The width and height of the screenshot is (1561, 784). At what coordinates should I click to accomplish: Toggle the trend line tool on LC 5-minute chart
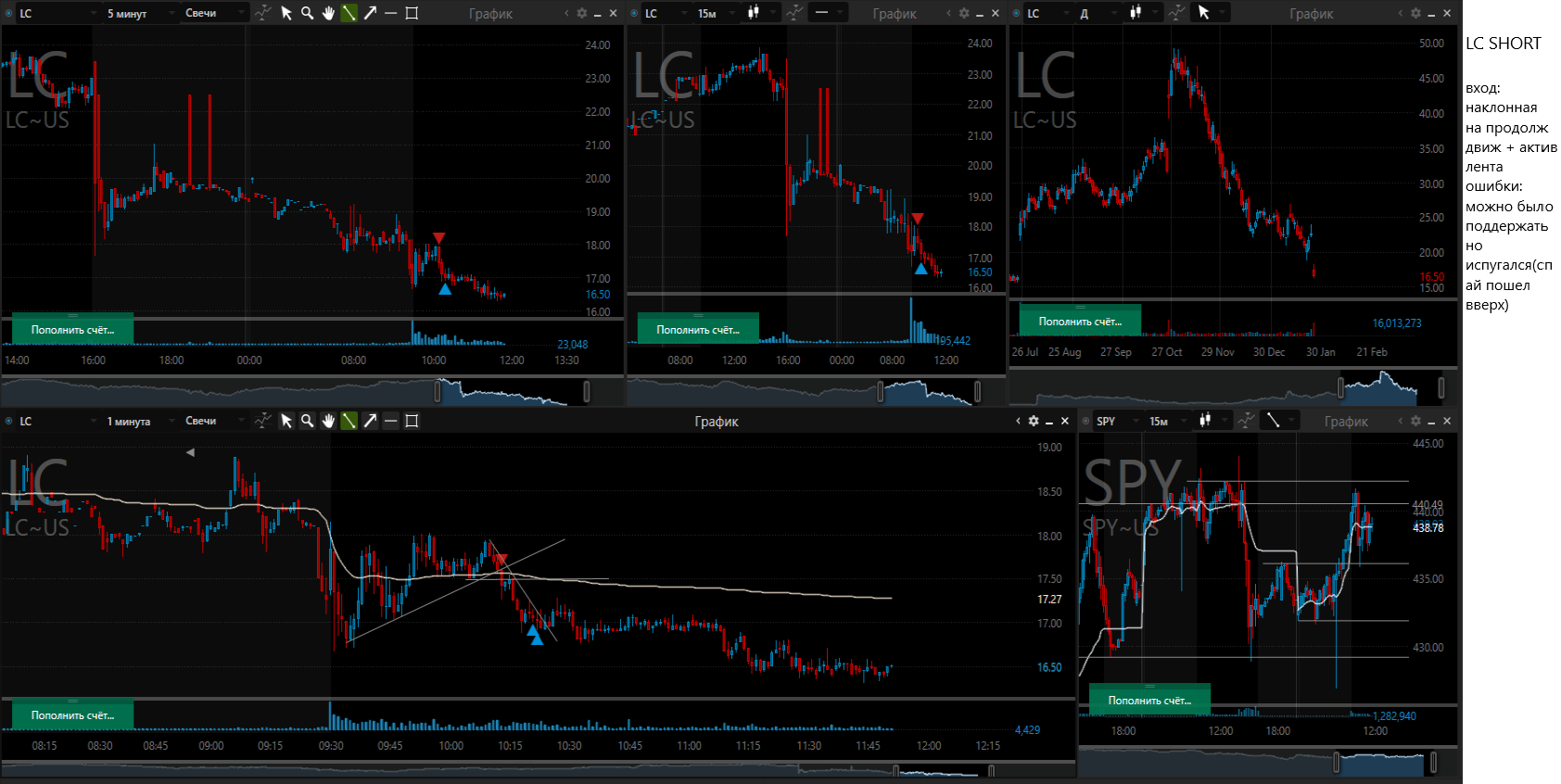(x=349, y=13)
